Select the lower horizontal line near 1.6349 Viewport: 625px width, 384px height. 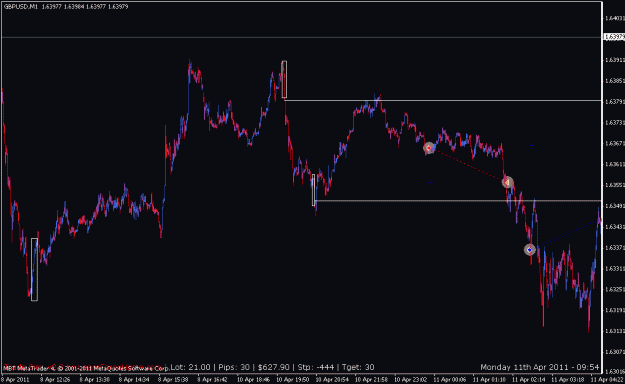pos(458,201)
